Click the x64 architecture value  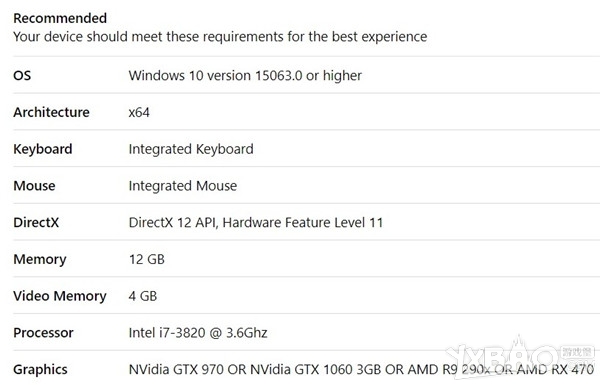139,113
